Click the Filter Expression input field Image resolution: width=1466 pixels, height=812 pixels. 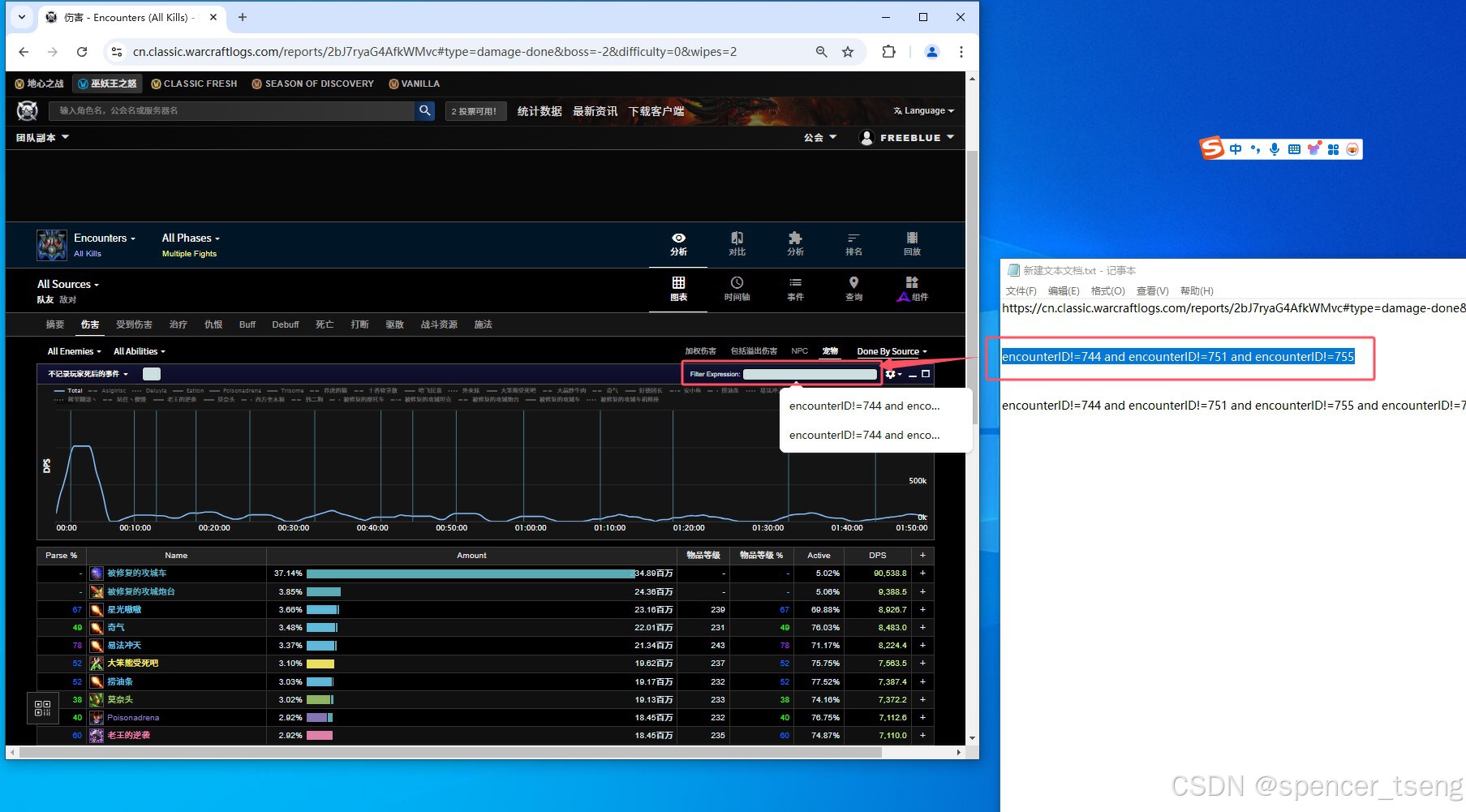[x=810, y=374]
